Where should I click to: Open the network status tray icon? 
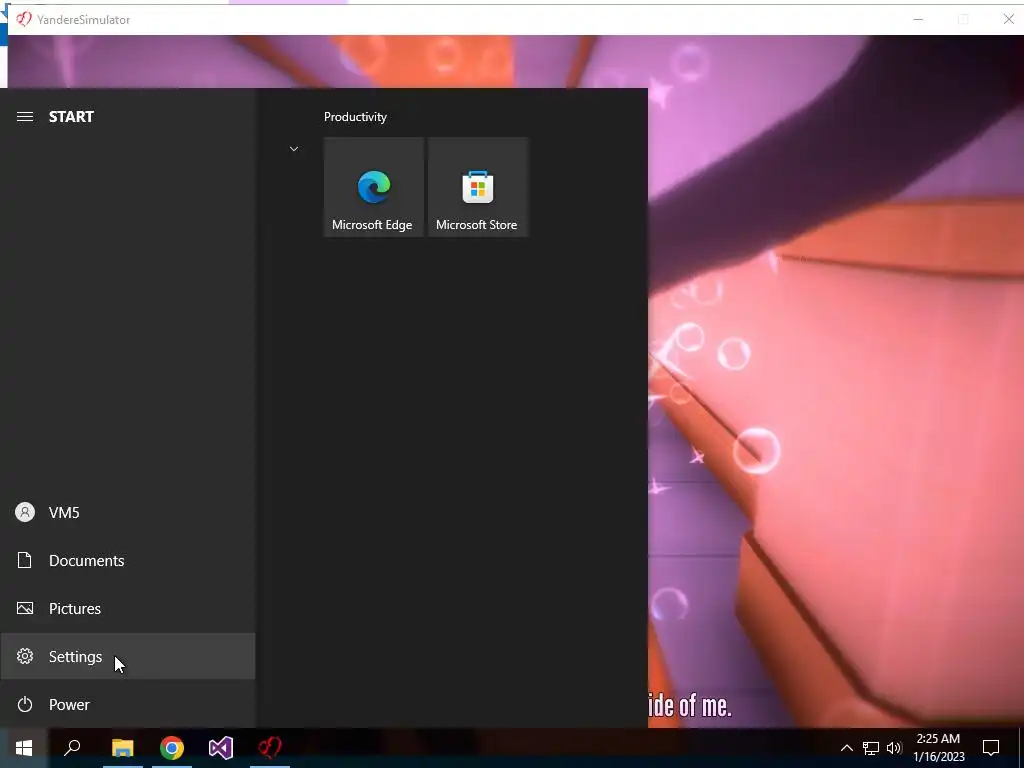click(x=871, y=748)
